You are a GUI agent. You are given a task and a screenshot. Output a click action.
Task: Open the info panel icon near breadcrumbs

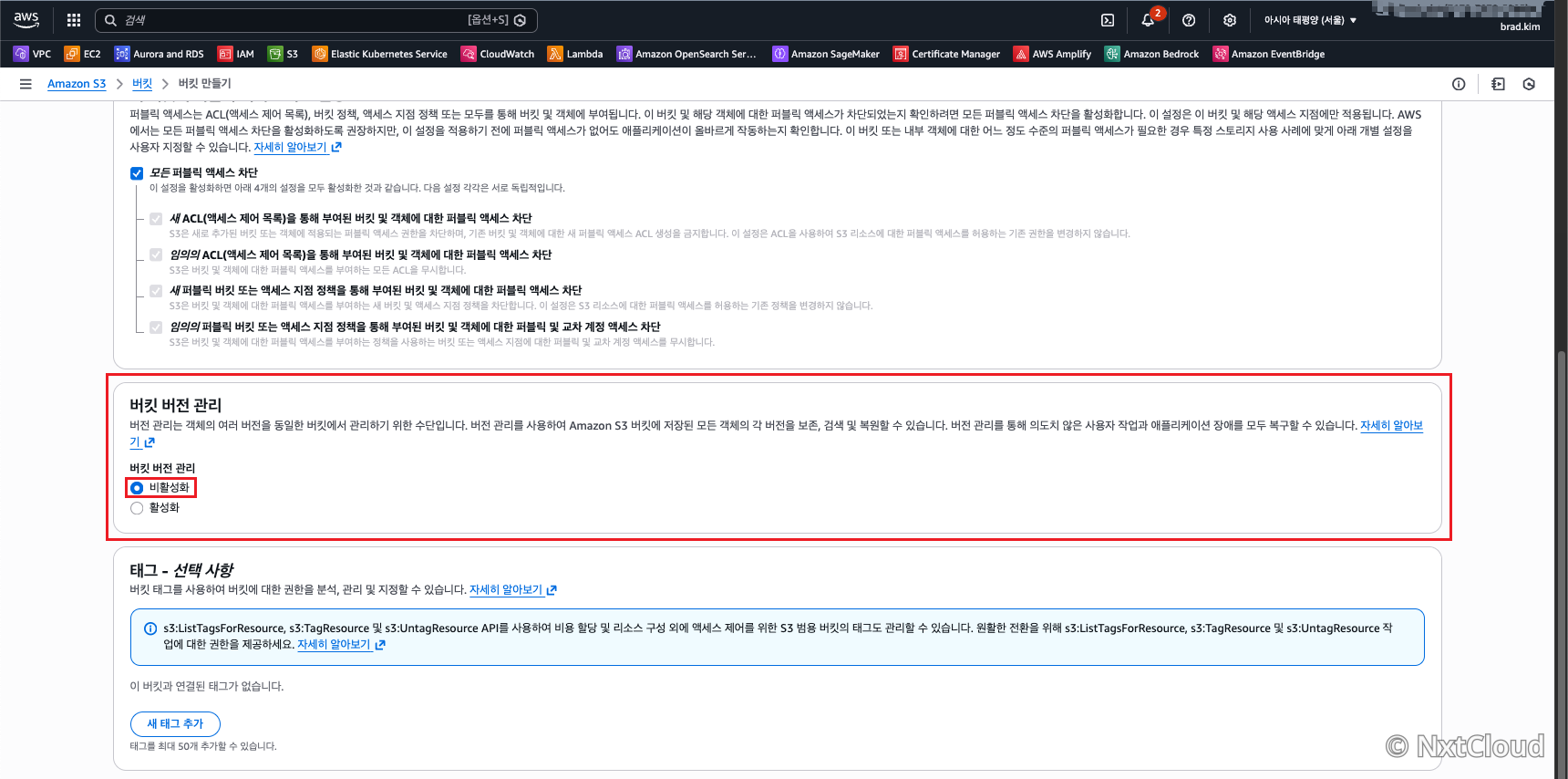(1459, 84)
